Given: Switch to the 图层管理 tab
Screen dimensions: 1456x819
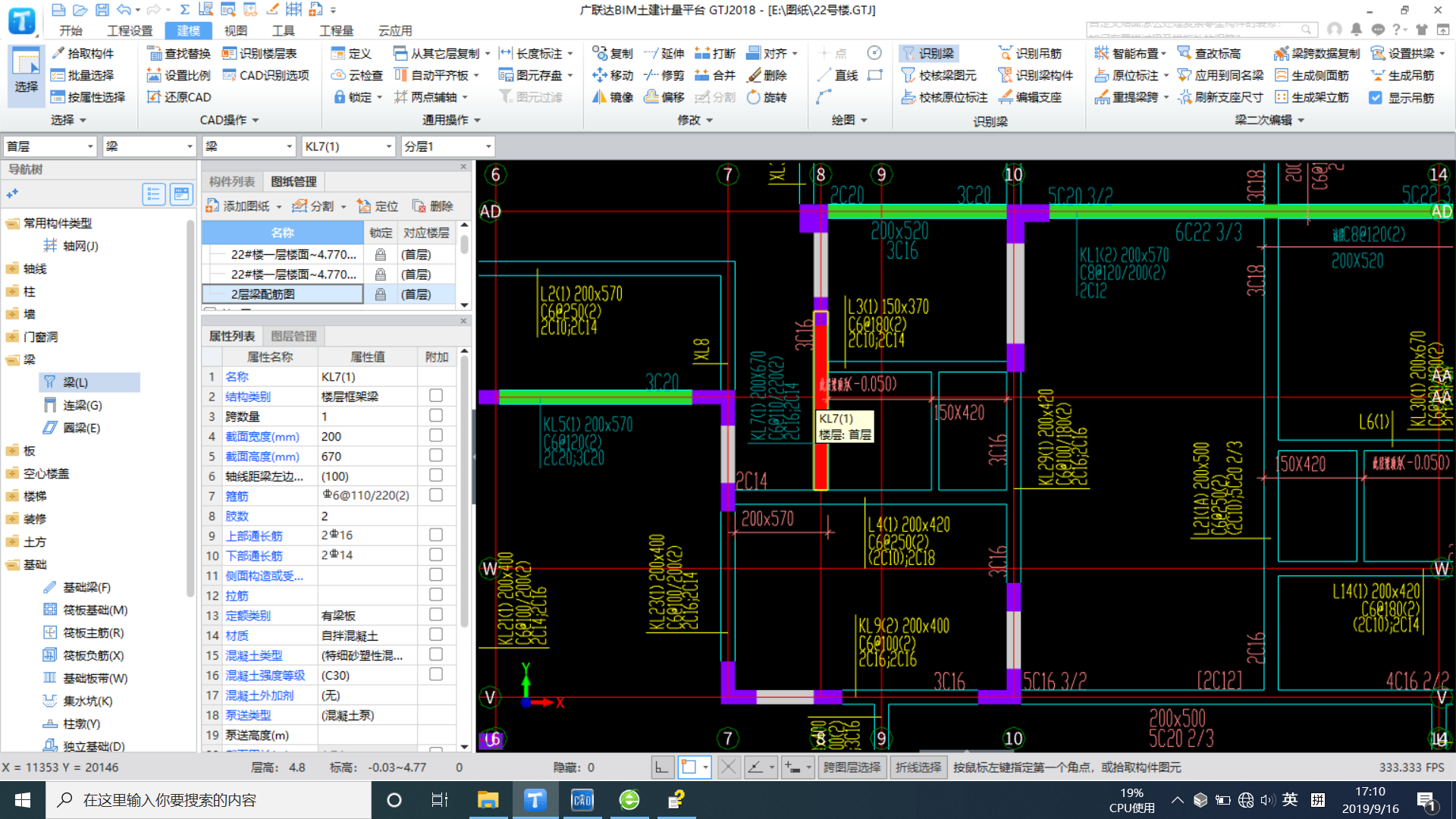Looking at the screenshot, I should click(294, 336).
